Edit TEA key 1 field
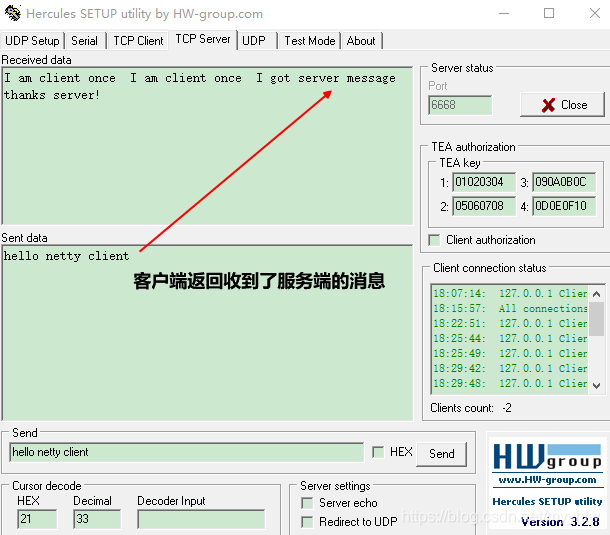The image size is (610, 535). 484,182
